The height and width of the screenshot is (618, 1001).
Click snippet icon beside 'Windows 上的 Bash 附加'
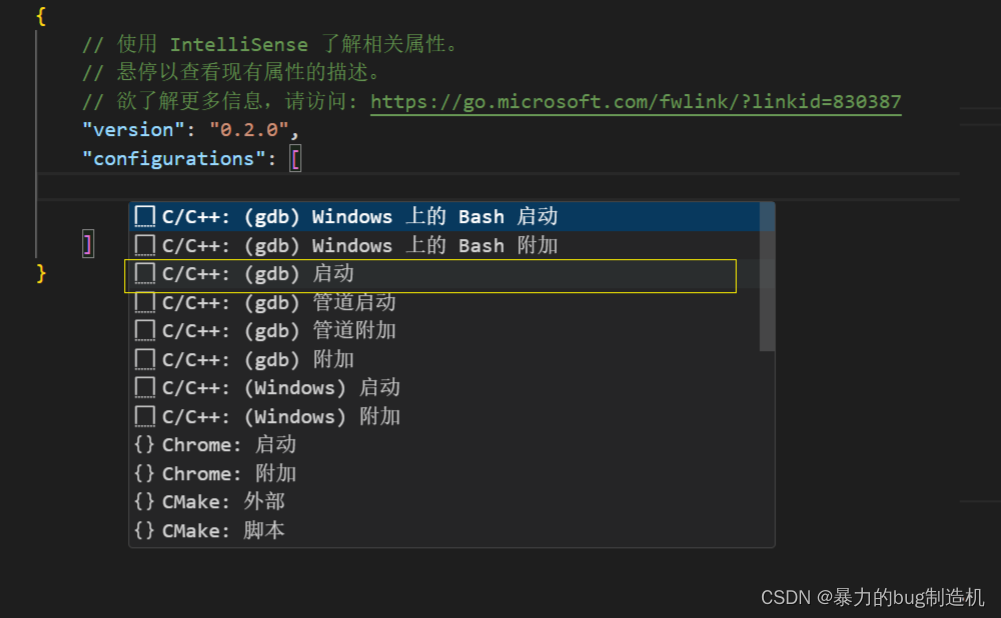(145, 245)
